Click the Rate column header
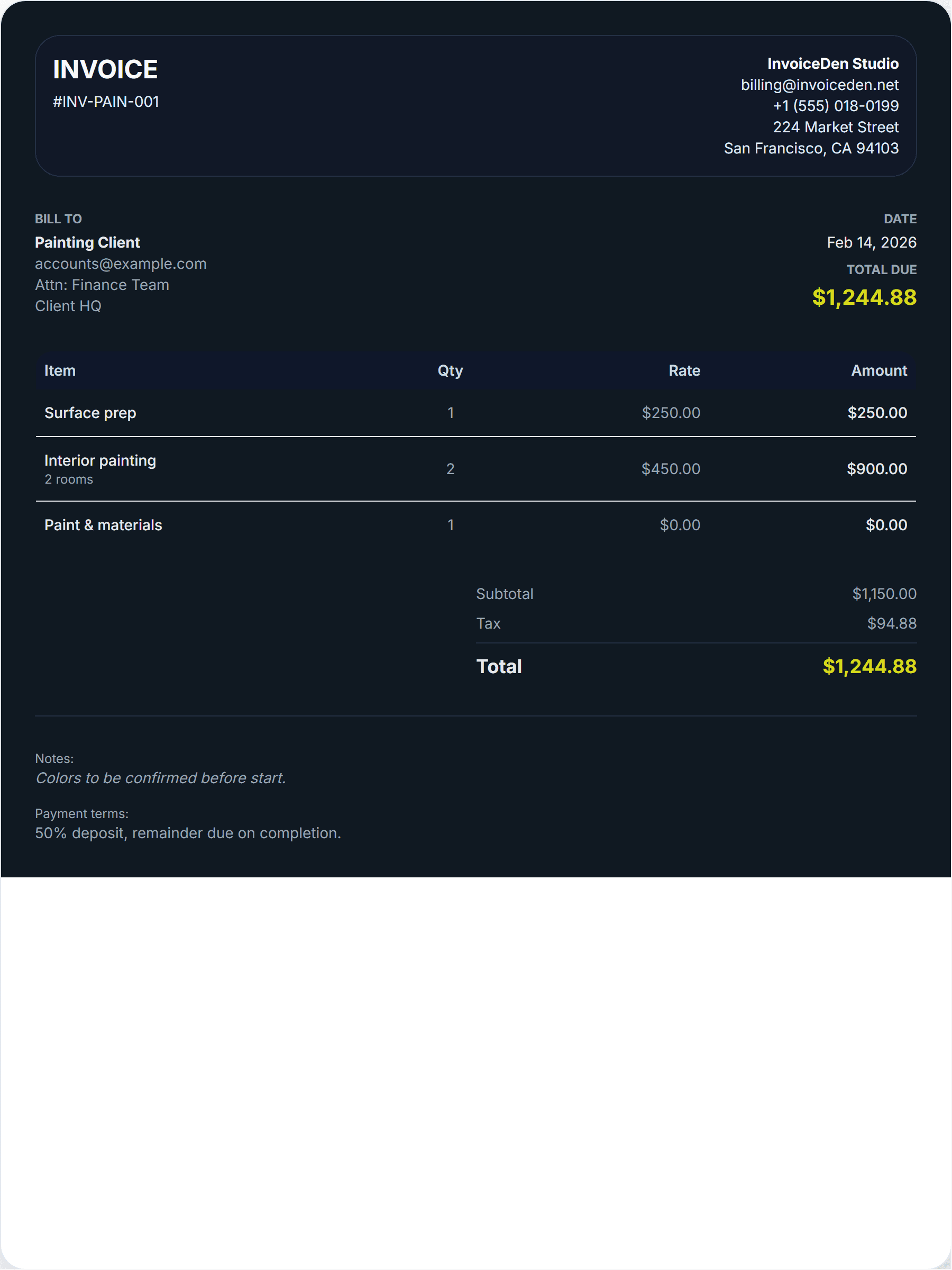952x1270 pixels. tap(684, 371)
